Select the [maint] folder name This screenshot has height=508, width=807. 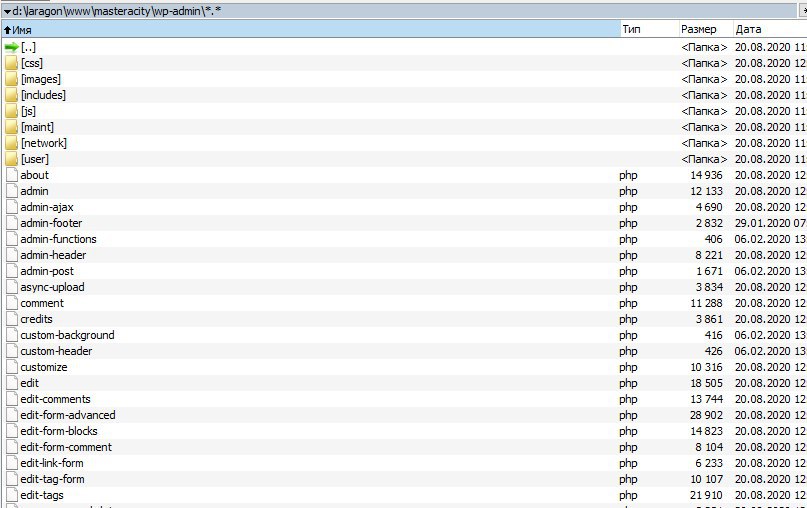(x=37, y=127)
